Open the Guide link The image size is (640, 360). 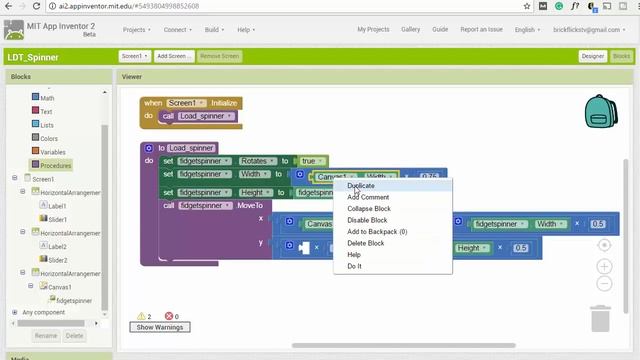click(x=440, y=29)
